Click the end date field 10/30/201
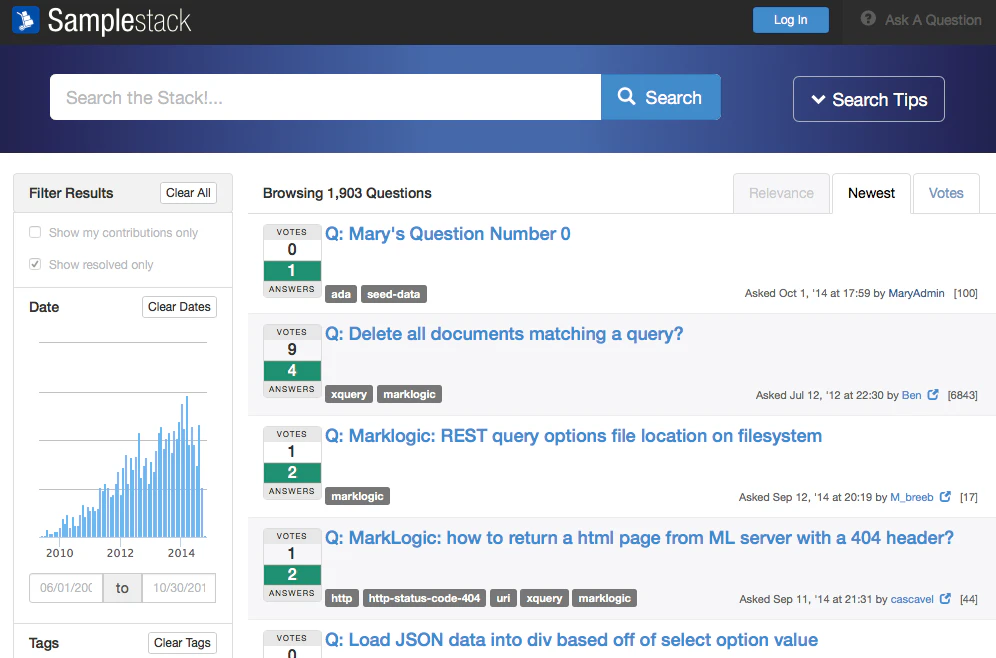This screenshot has width=996, height=658. point(179,588)
